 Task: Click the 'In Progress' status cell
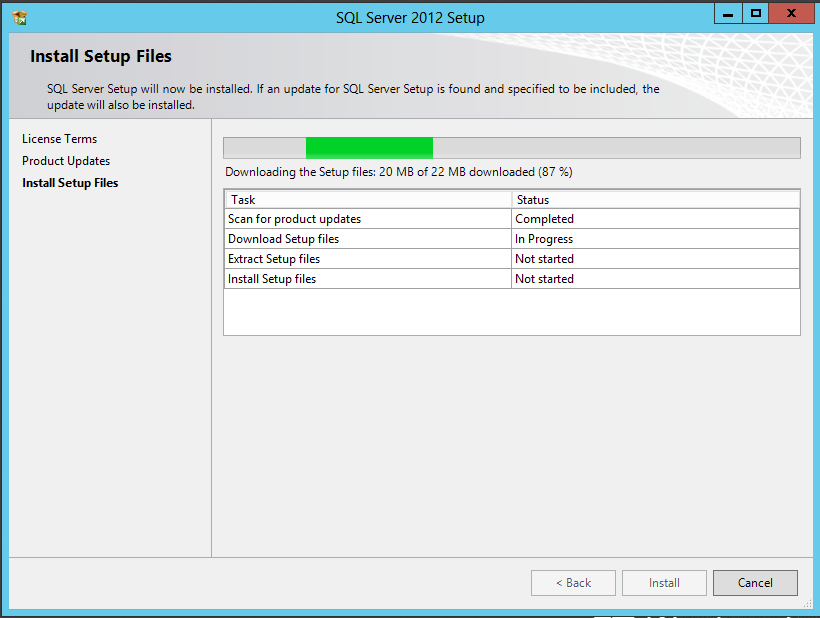(x=656, y=239)
